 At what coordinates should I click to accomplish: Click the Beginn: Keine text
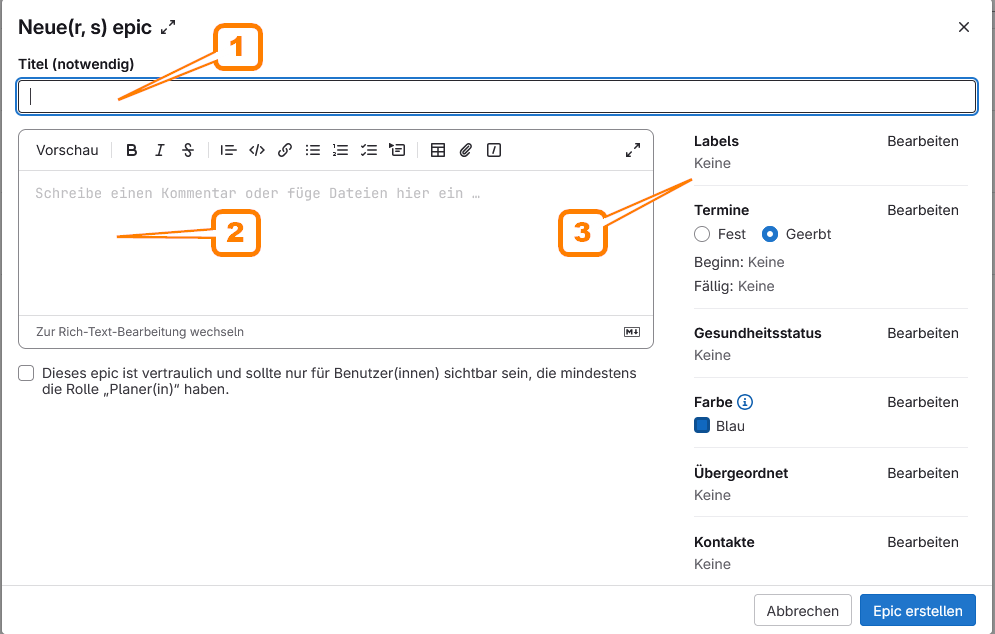pos(739,262)
